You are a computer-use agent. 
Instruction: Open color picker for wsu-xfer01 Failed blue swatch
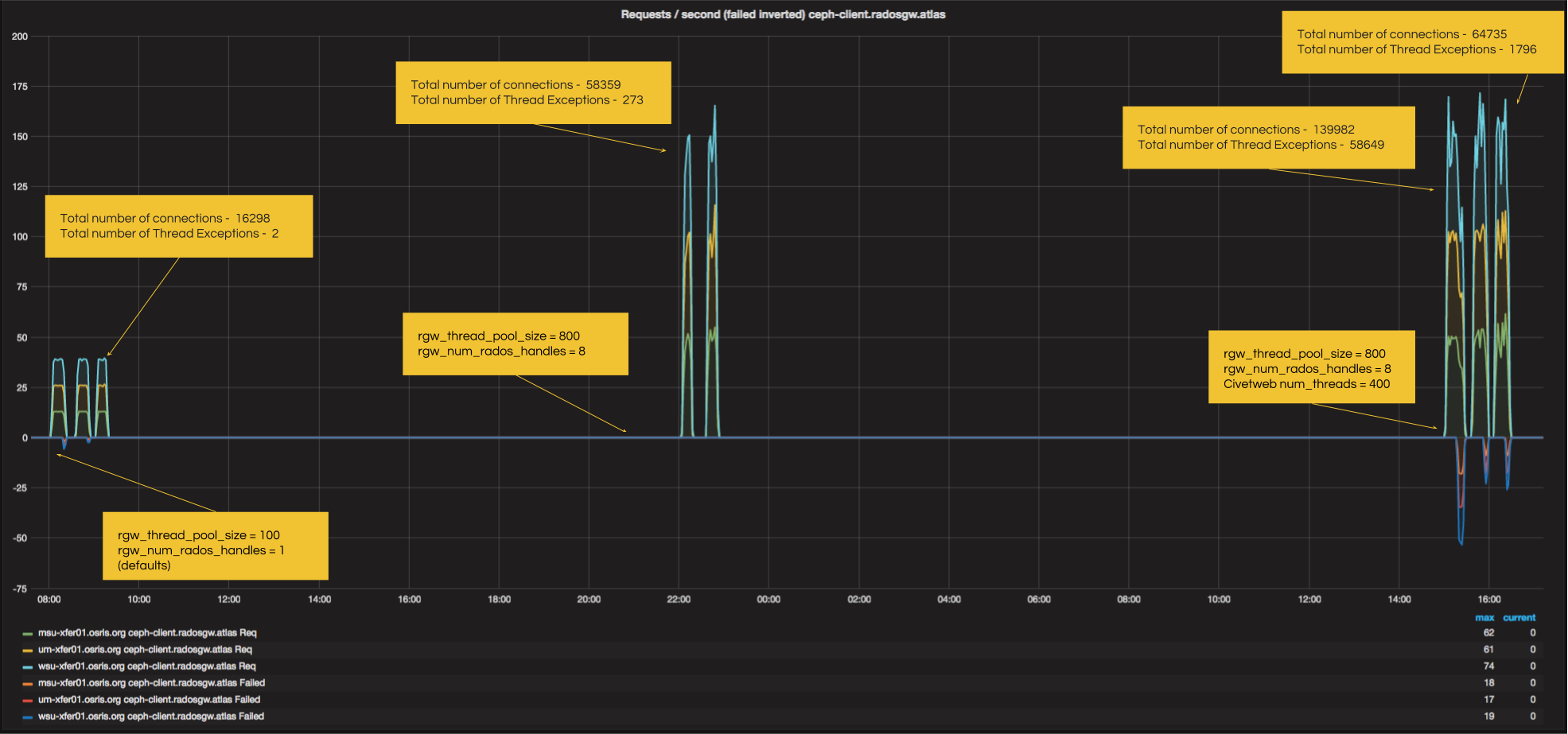[x=28, y=717]
